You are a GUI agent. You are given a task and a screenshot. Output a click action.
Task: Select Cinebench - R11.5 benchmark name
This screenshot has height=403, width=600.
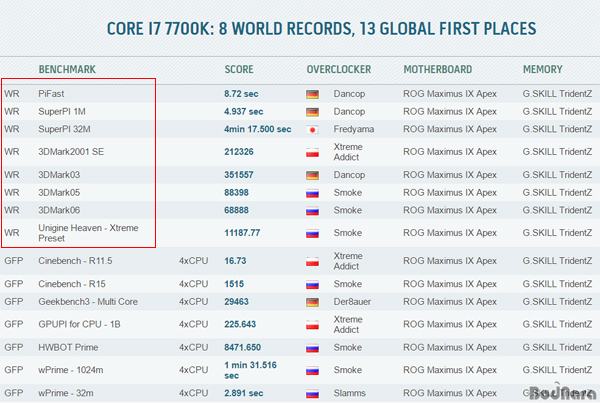tap(75, 261)
